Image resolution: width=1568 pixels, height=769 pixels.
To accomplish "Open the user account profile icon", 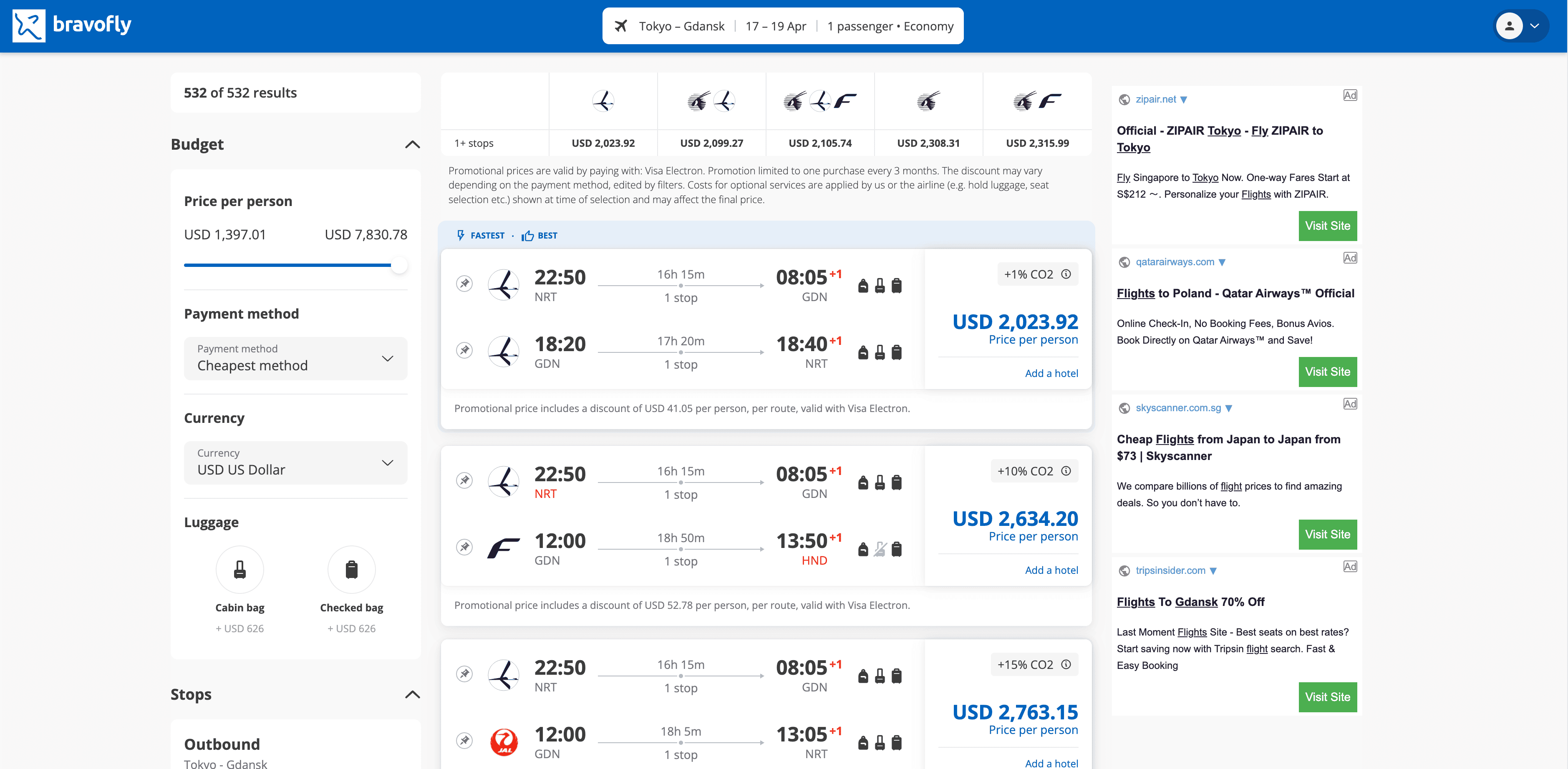I will click(x=1509, y=26).
